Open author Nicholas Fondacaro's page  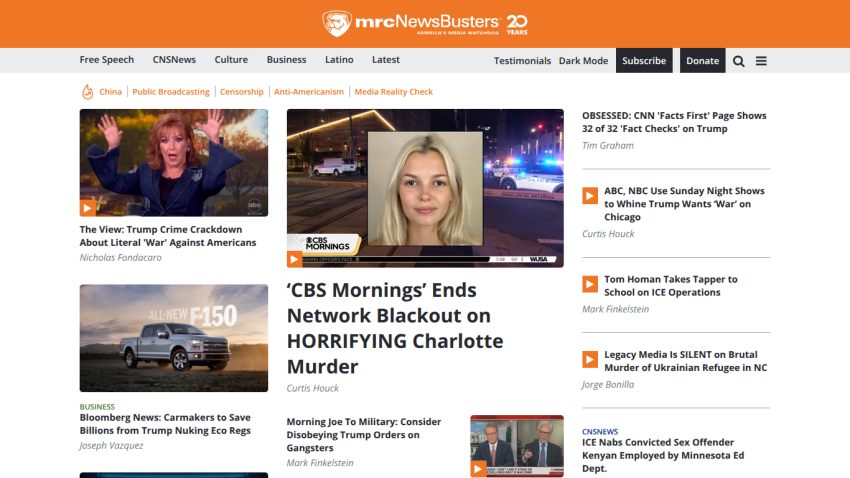tap(120, 257)
